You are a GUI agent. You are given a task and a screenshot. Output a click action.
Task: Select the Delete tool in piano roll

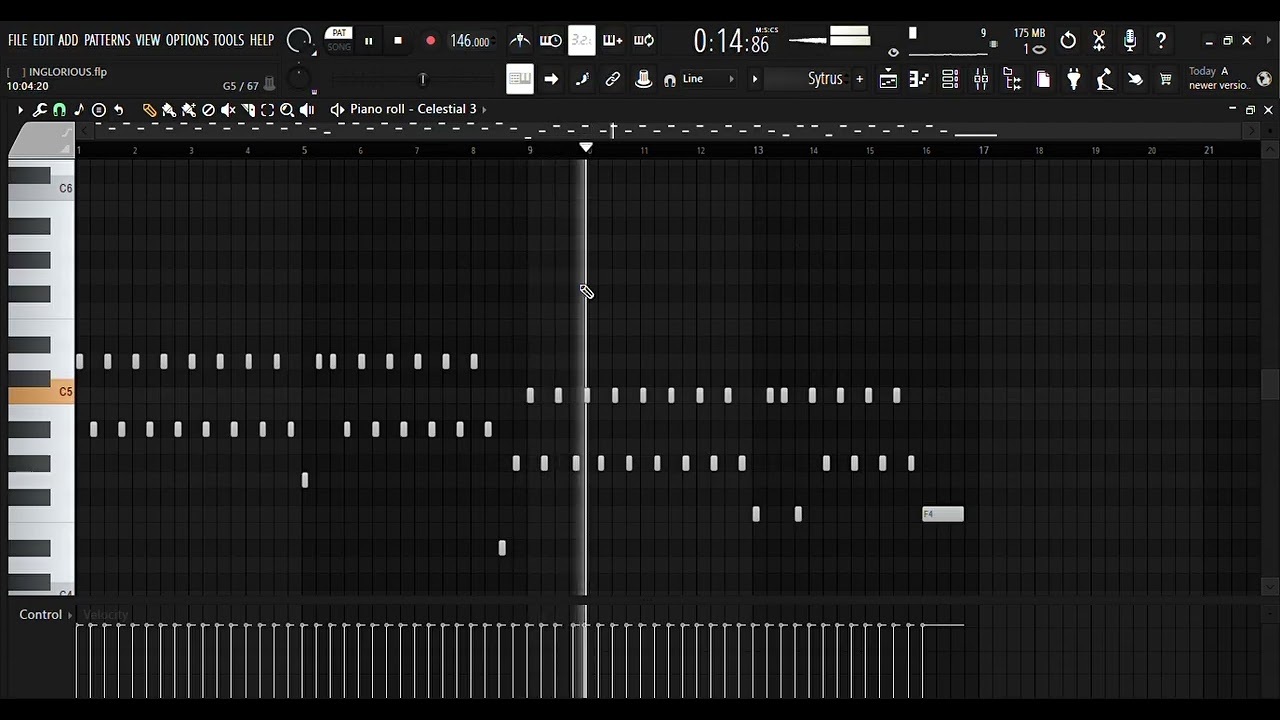pos(208,110)
